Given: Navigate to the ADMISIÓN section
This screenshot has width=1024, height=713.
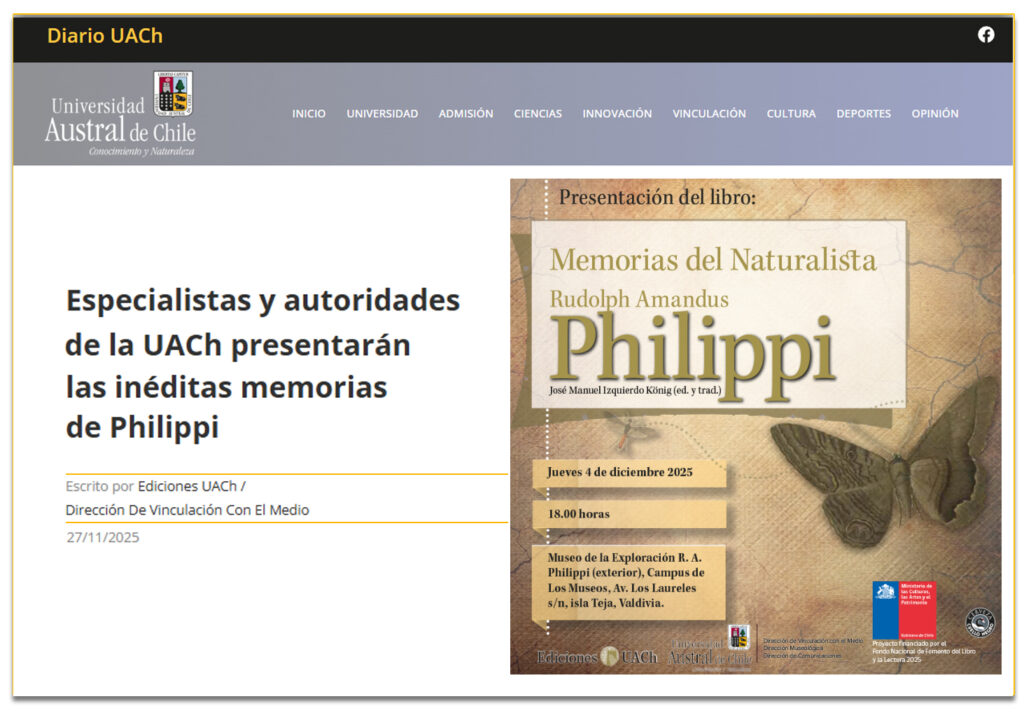Looking at the screenshot, I should (465, 114).
